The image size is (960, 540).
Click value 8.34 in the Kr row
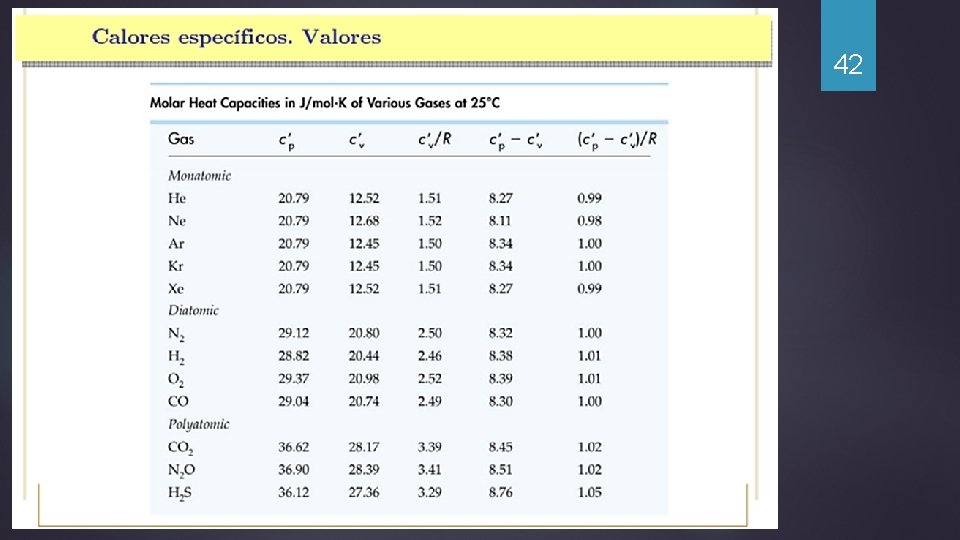point(500,266)
